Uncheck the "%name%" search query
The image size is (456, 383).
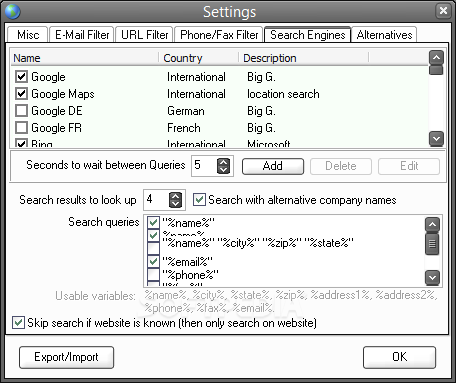point(153,222)
